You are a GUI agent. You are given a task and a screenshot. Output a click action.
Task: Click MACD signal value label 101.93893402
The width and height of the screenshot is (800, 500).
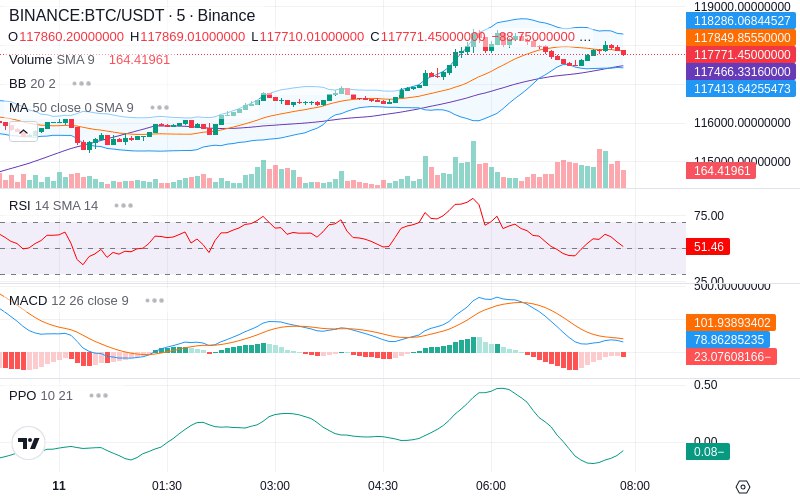point(731,322)
